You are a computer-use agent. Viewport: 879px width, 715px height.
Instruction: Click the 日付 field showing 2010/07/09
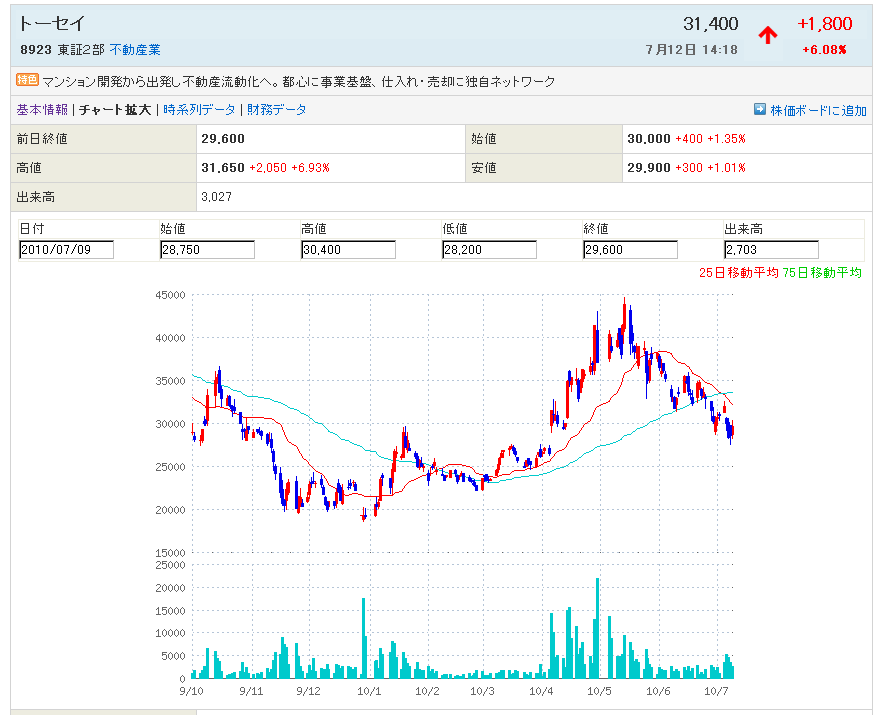pyautogui.click(x=66, y=250)
